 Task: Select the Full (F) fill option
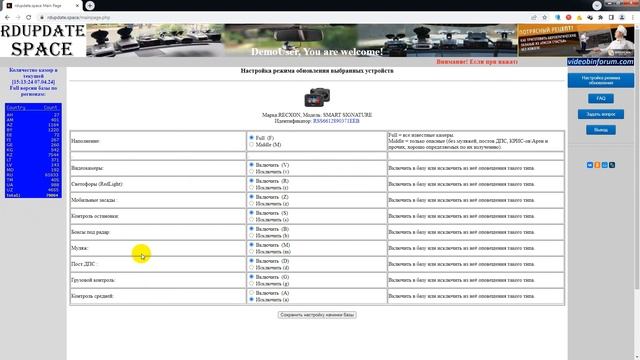251,138
